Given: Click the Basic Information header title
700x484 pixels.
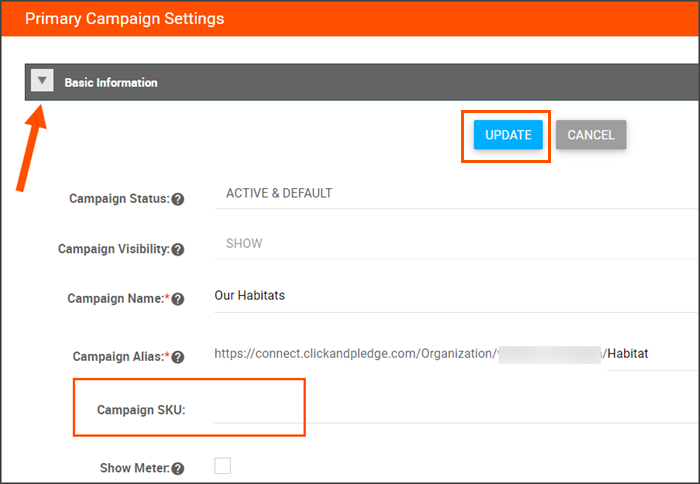Looking at the screenshot, I should point(111,83).
